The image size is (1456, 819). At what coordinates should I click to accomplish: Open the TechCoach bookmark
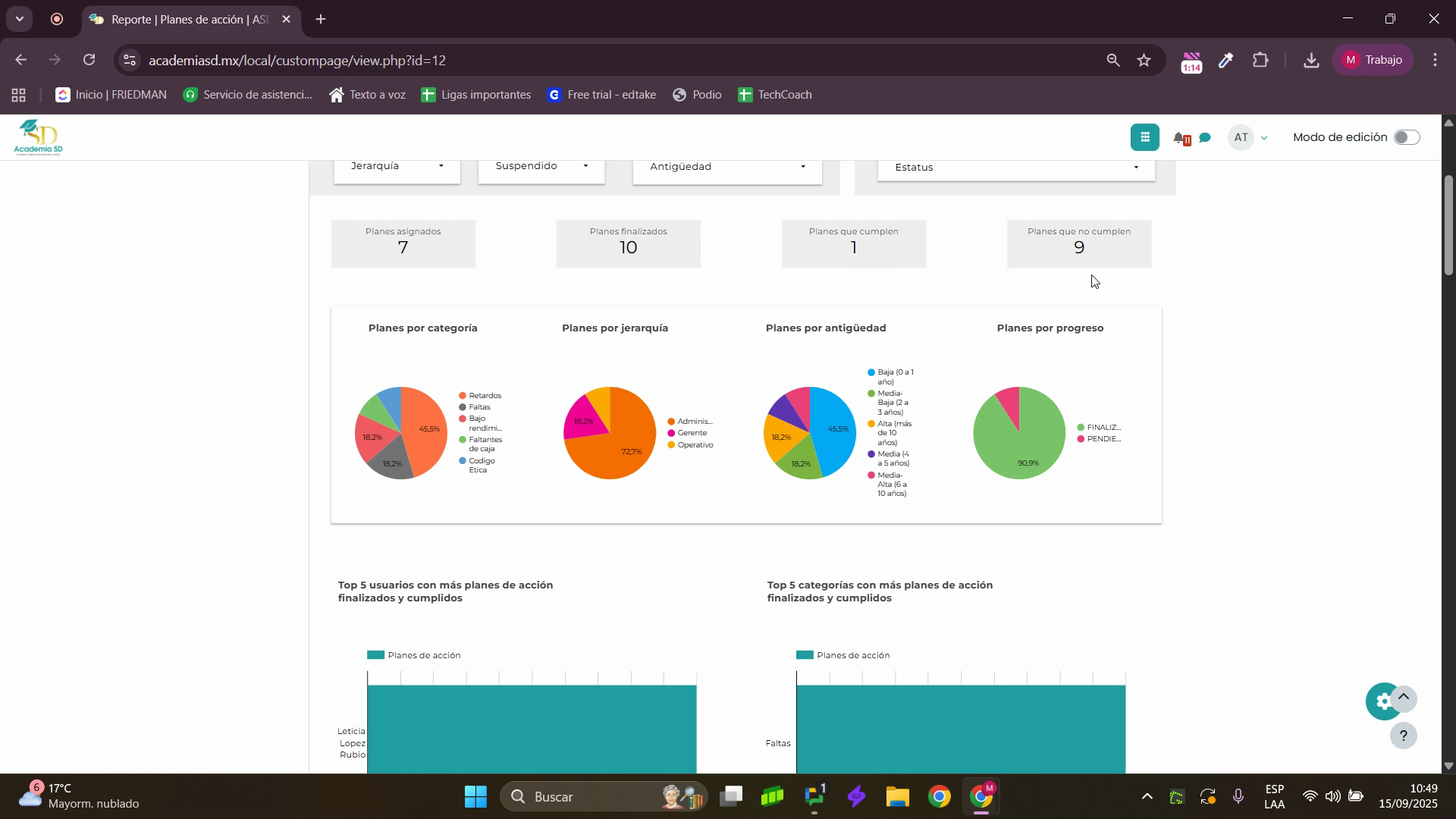point(774,95)
